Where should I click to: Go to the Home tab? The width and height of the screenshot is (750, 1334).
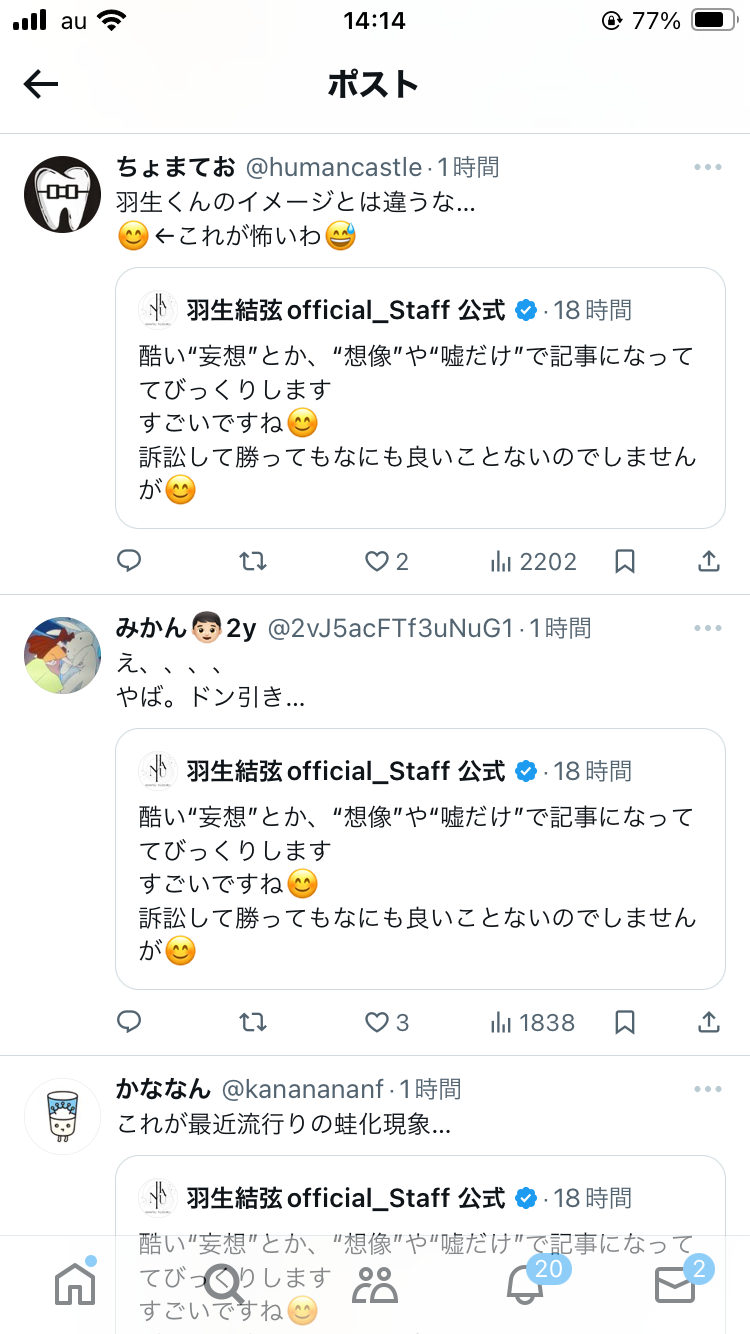[x=75, y=1284]
